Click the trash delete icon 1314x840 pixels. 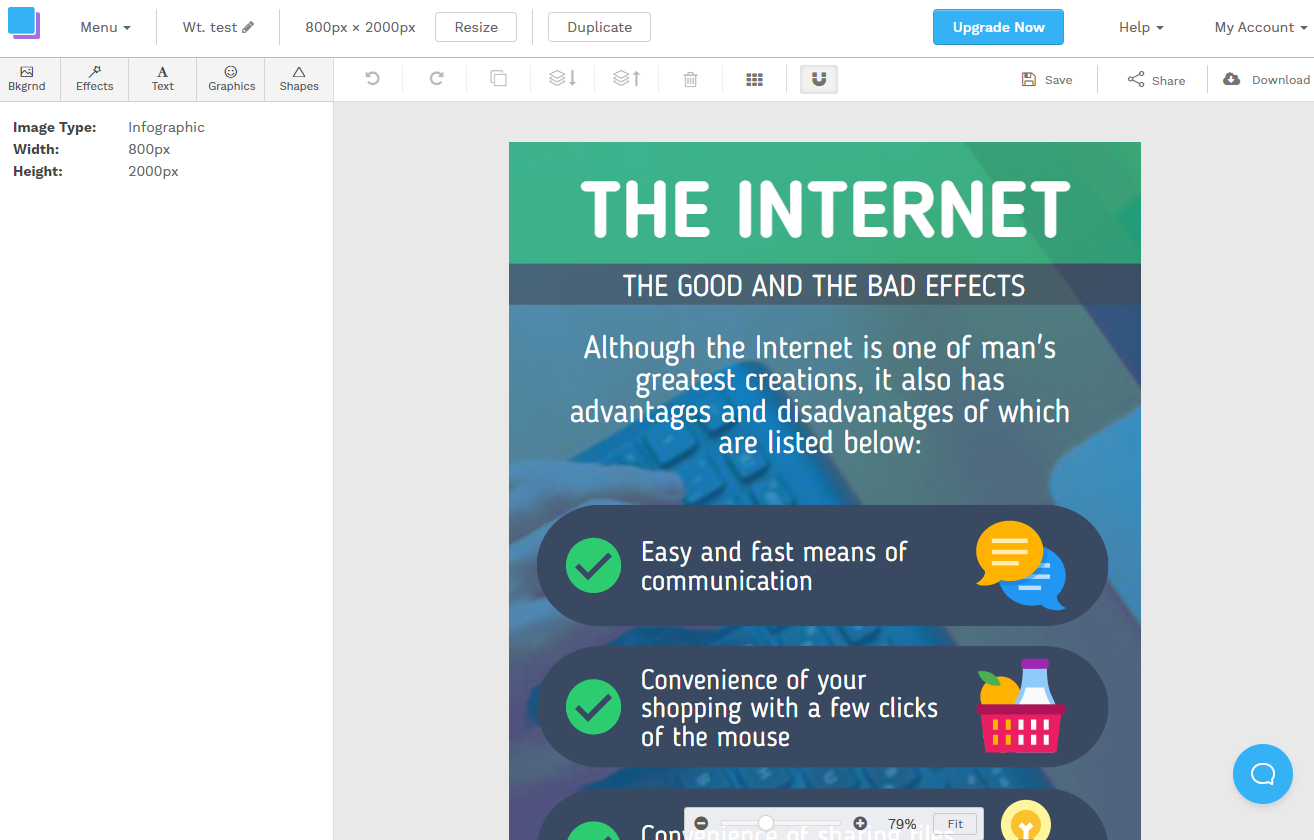(x=690, y=79)
